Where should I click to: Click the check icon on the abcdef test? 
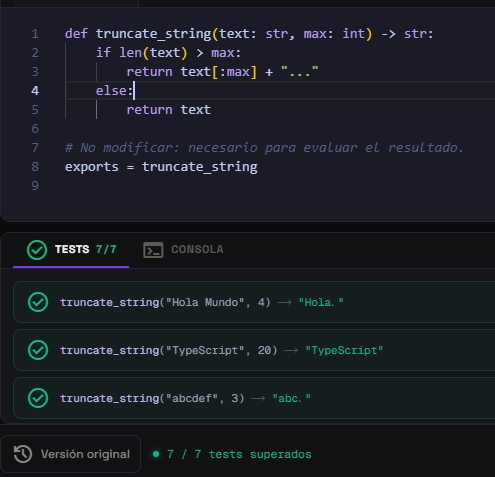[38, 398]
